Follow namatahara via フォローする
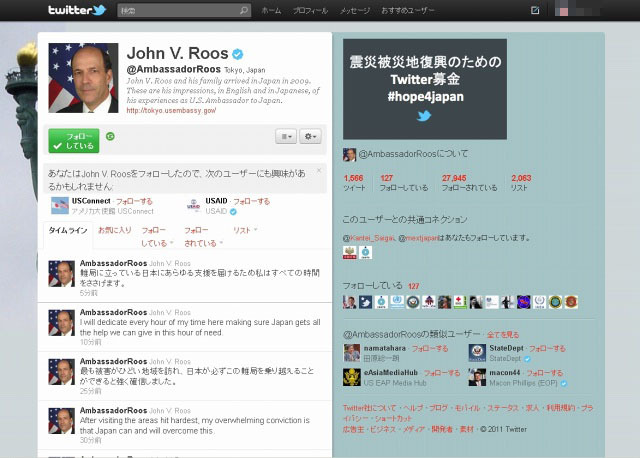 430,349
